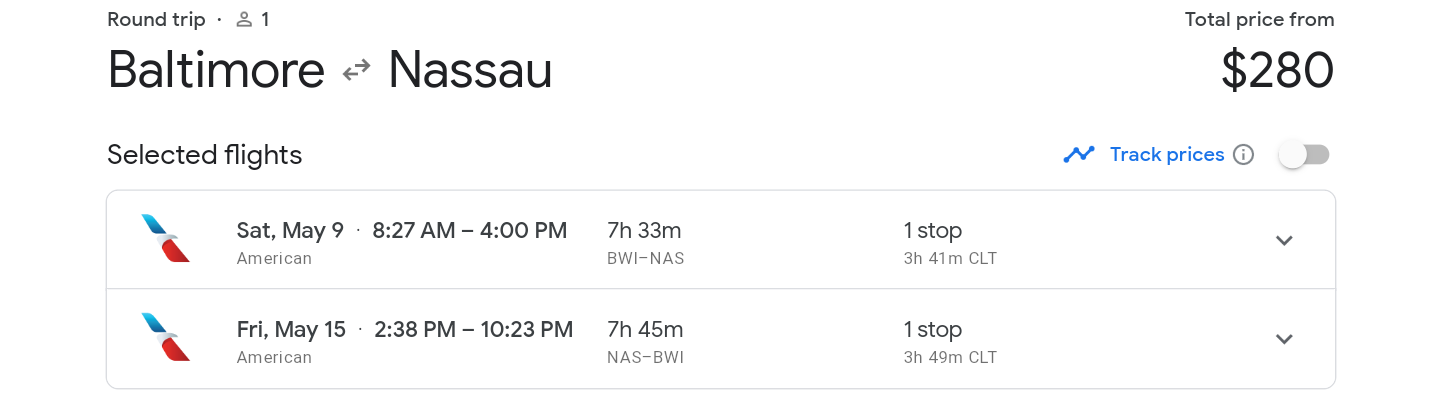Click the $280 total price
The image size is (1440, 416).
click(x=1277, y=71)
